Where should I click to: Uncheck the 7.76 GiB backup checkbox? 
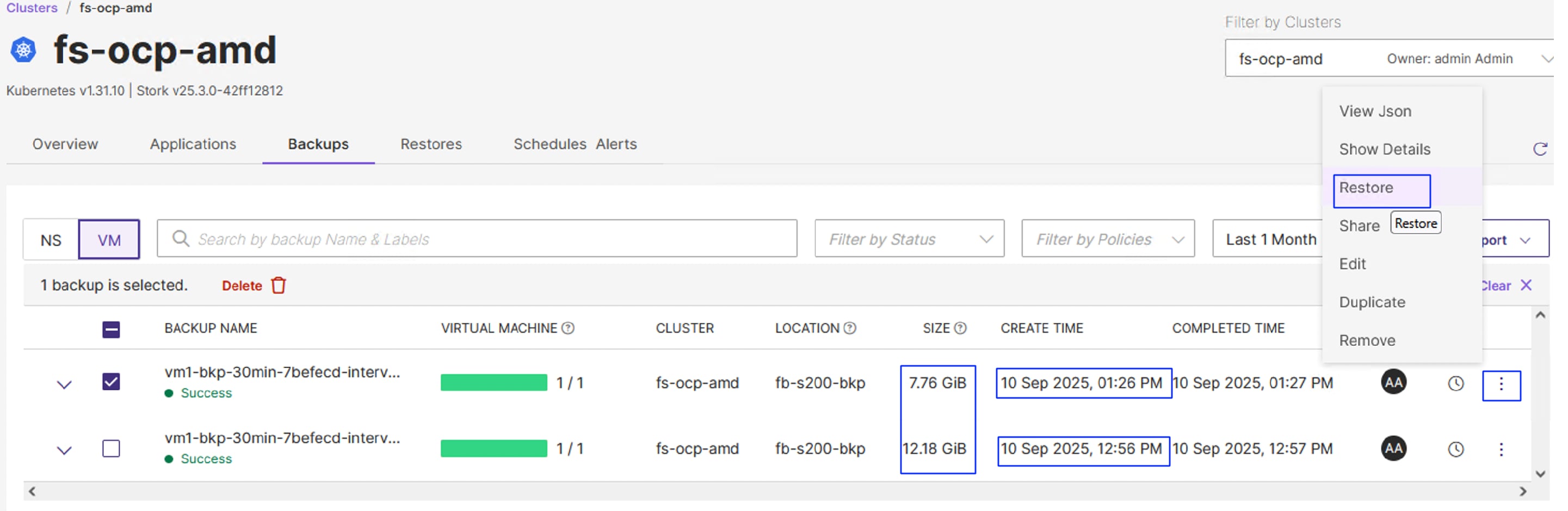point(112,382)
